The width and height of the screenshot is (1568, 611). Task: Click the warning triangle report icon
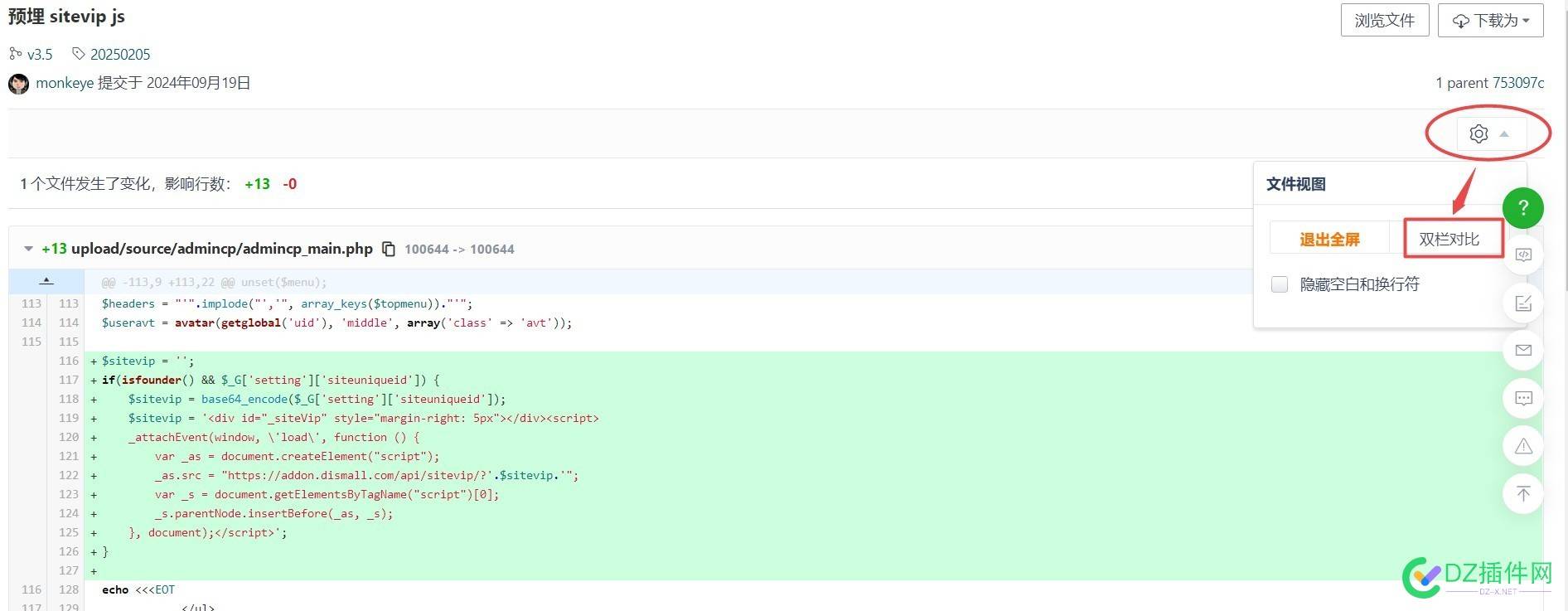click(1523, 446)
